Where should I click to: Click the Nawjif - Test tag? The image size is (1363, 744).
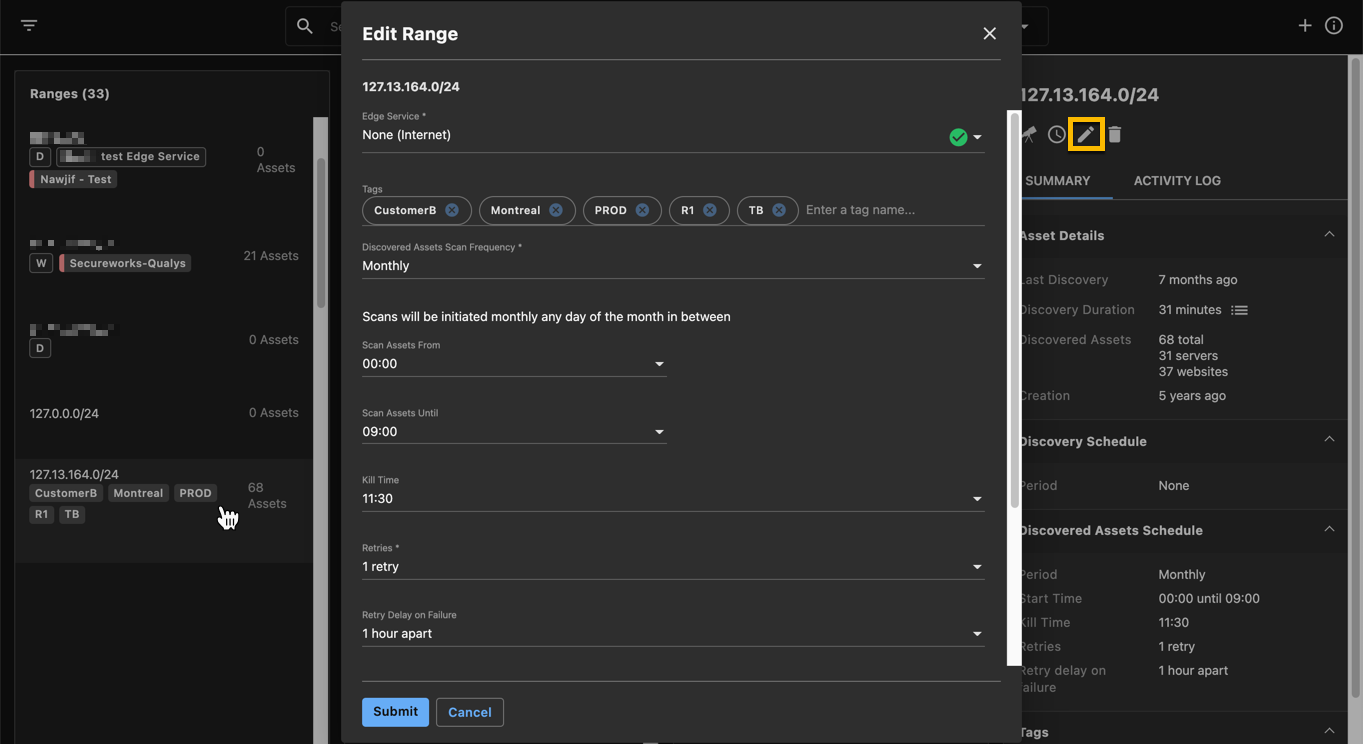coord(73,179)
